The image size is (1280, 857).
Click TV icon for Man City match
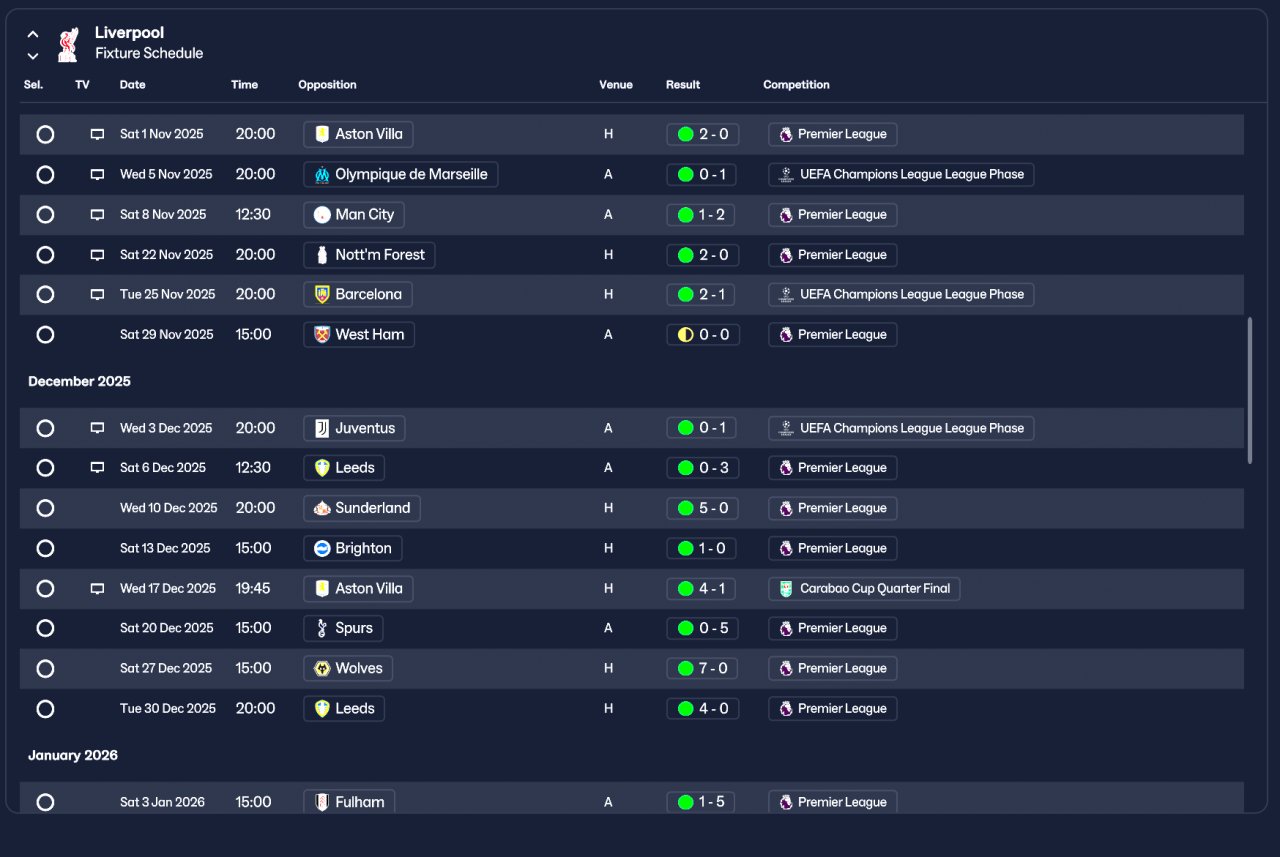tap(97, 214)
